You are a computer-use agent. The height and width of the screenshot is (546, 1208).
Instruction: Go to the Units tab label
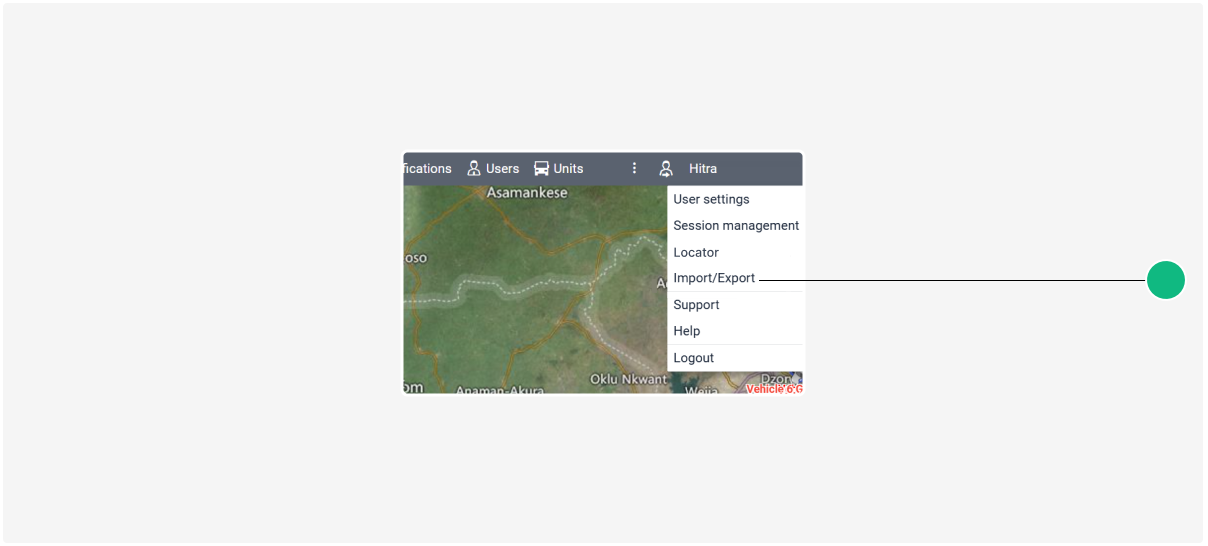coord(568,168)
